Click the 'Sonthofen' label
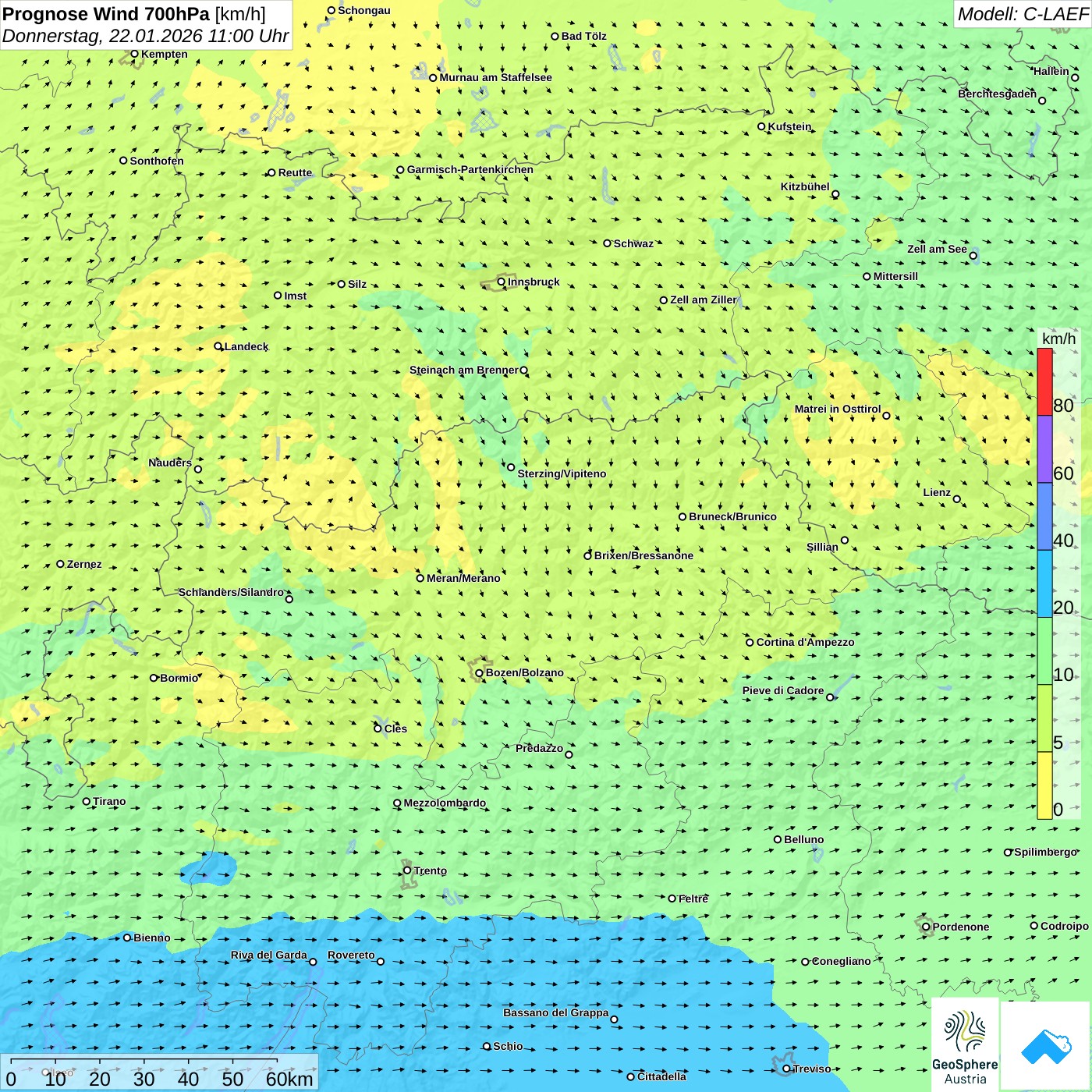The height and width of the screenshot is (1092, 1092). tap(157, 161)
